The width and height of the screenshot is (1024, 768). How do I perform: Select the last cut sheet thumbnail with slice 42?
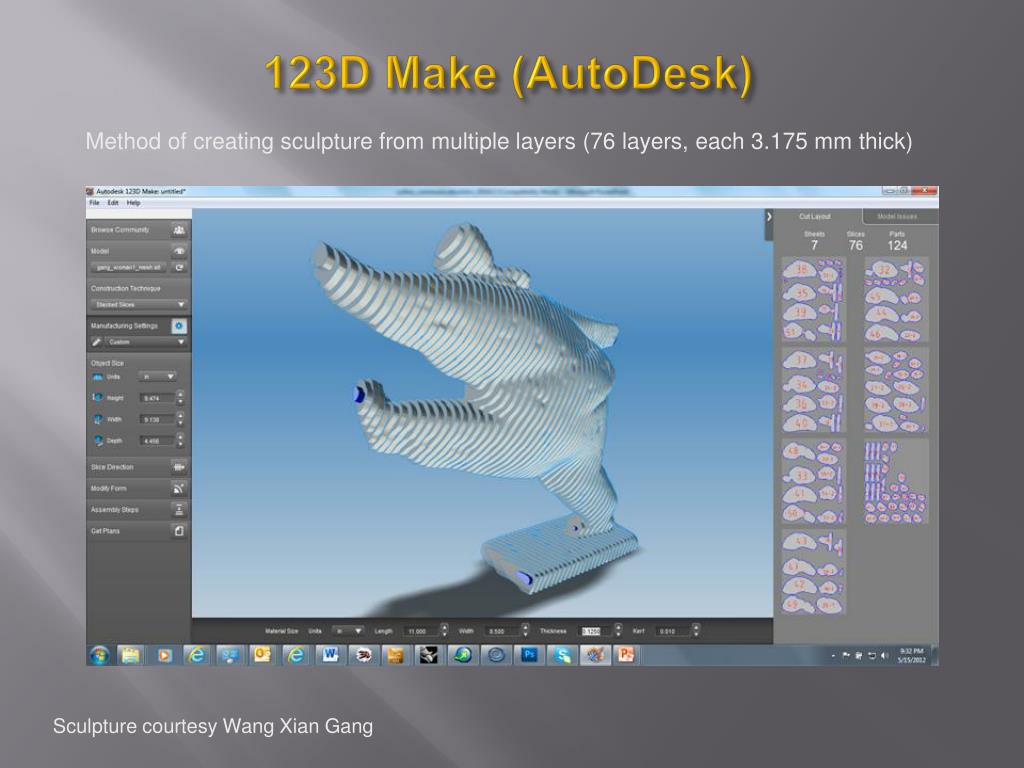pyautogui.click(x=814, y=572)
